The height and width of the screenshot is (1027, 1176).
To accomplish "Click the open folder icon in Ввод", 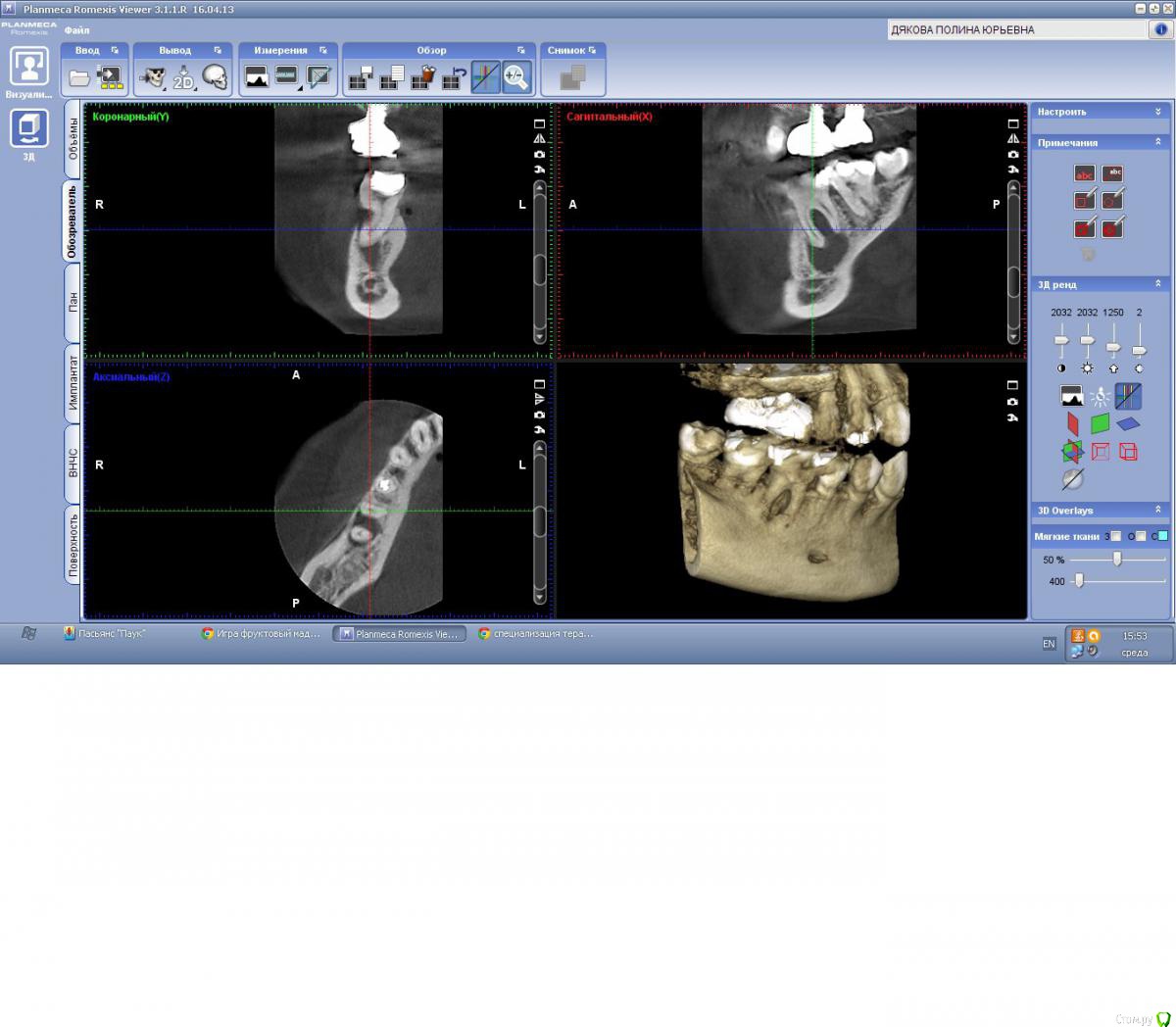I will pyautogui.click(x=80, y=77).
